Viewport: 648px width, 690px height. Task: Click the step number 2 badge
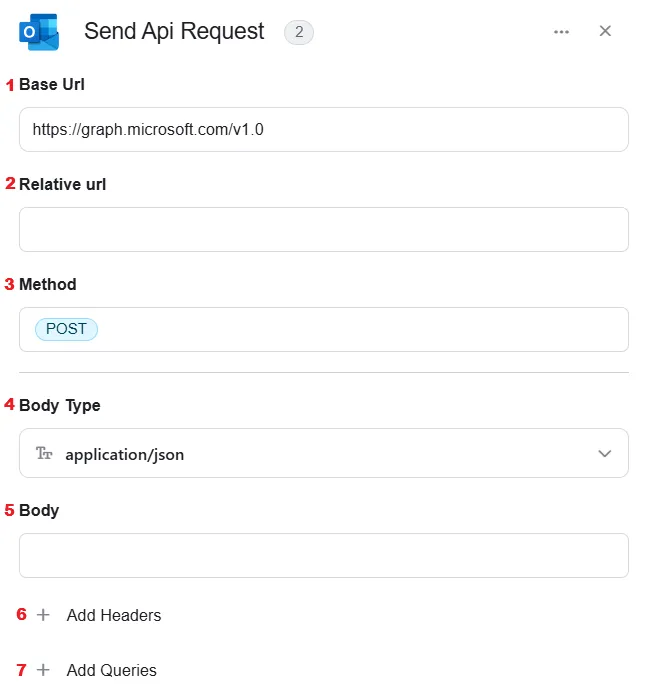pos(299,32)
